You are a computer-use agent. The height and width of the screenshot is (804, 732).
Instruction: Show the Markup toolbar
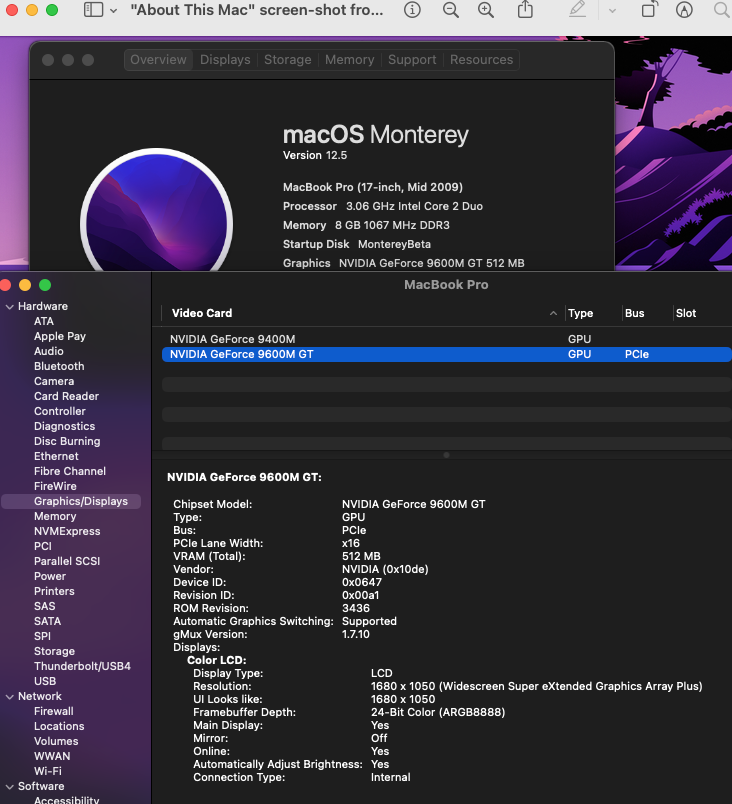click(684, 10)
